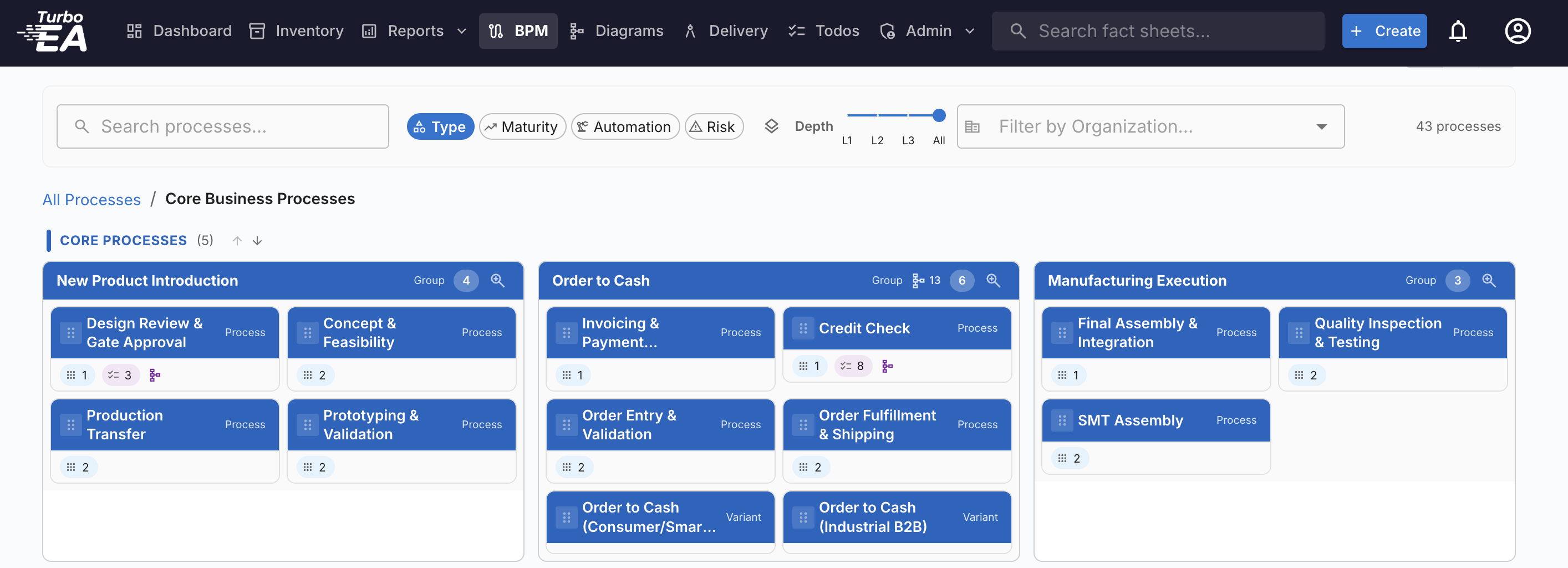Viewport: 1568px width, 568px height.
Task: Click the notification bell icon
Action: [1458, 31]
